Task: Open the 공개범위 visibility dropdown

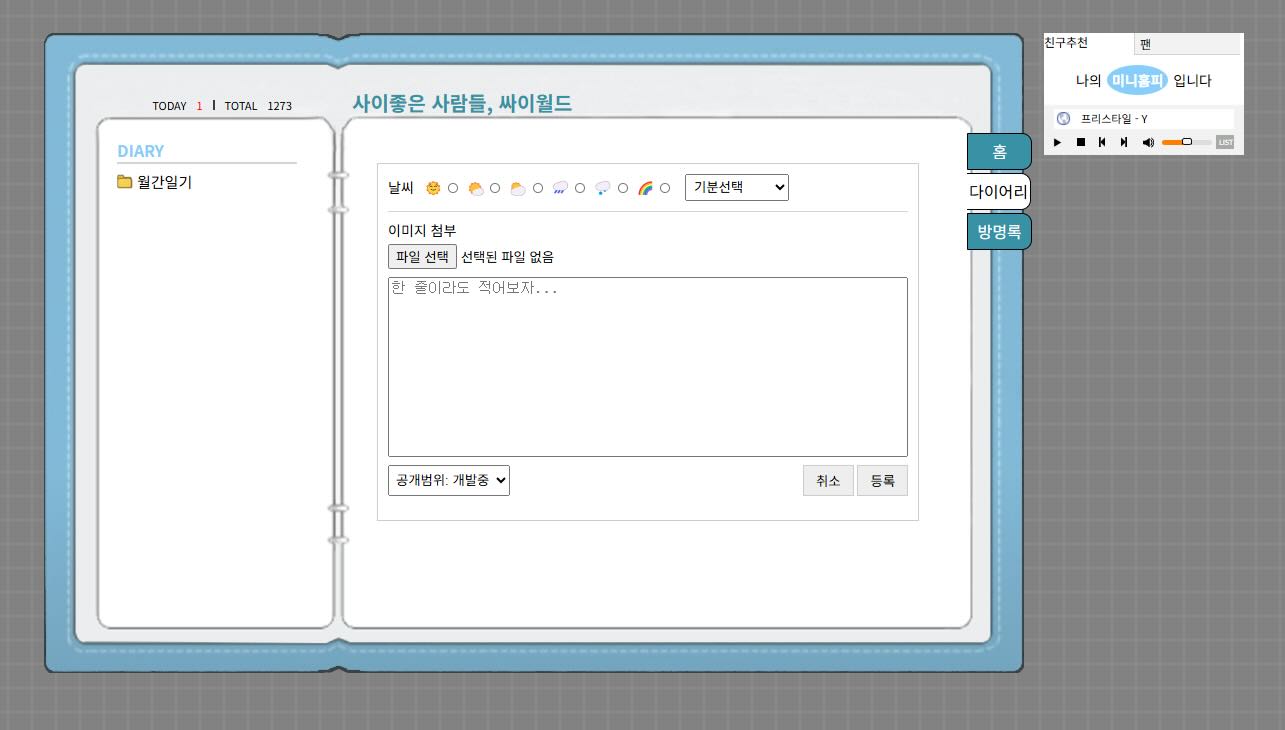Action: point(449,480)
